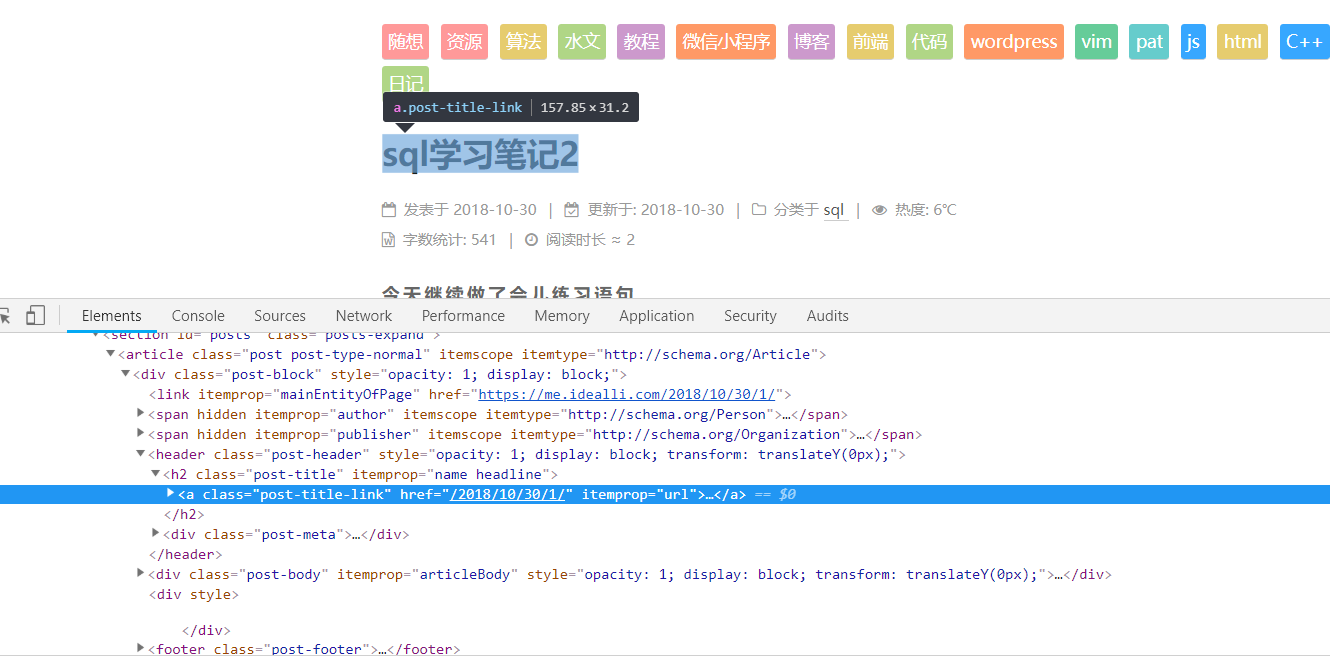
Task: Expand the post-title-link anchor node
Action: click(x=171, y=494)
